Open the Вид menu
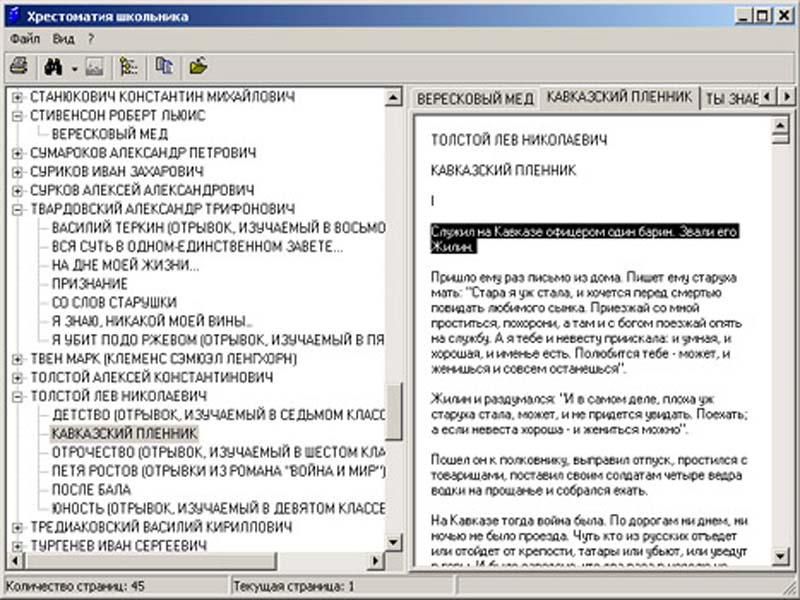 coord(63,39)
